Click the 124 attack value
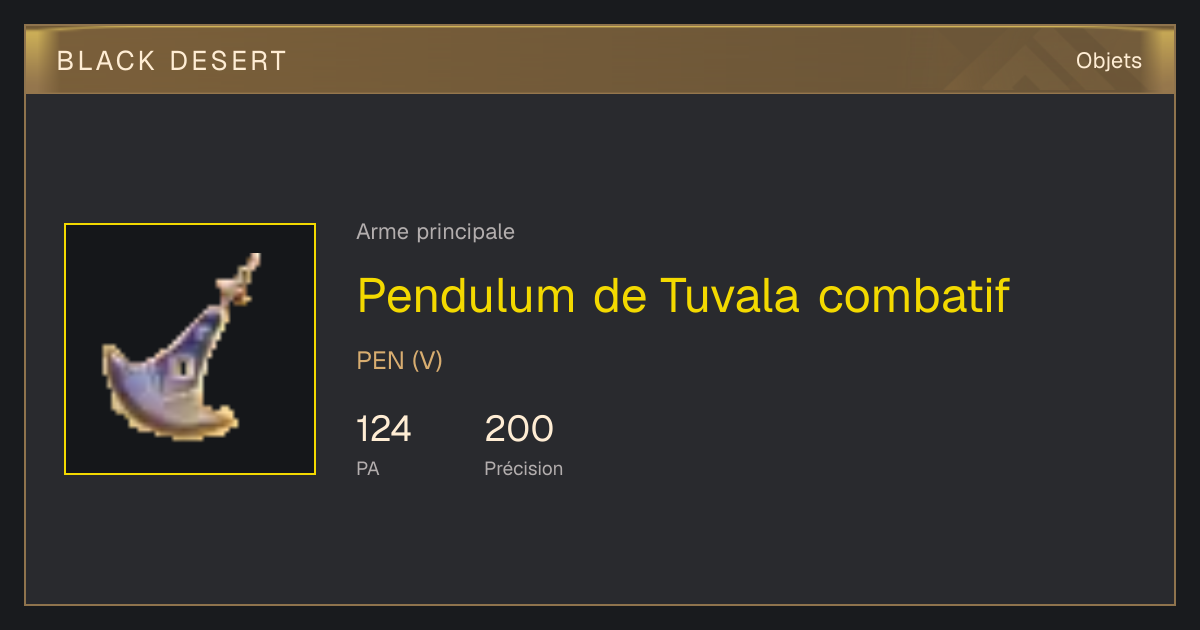The image size is (1200, 630). (x=384, y=429)
